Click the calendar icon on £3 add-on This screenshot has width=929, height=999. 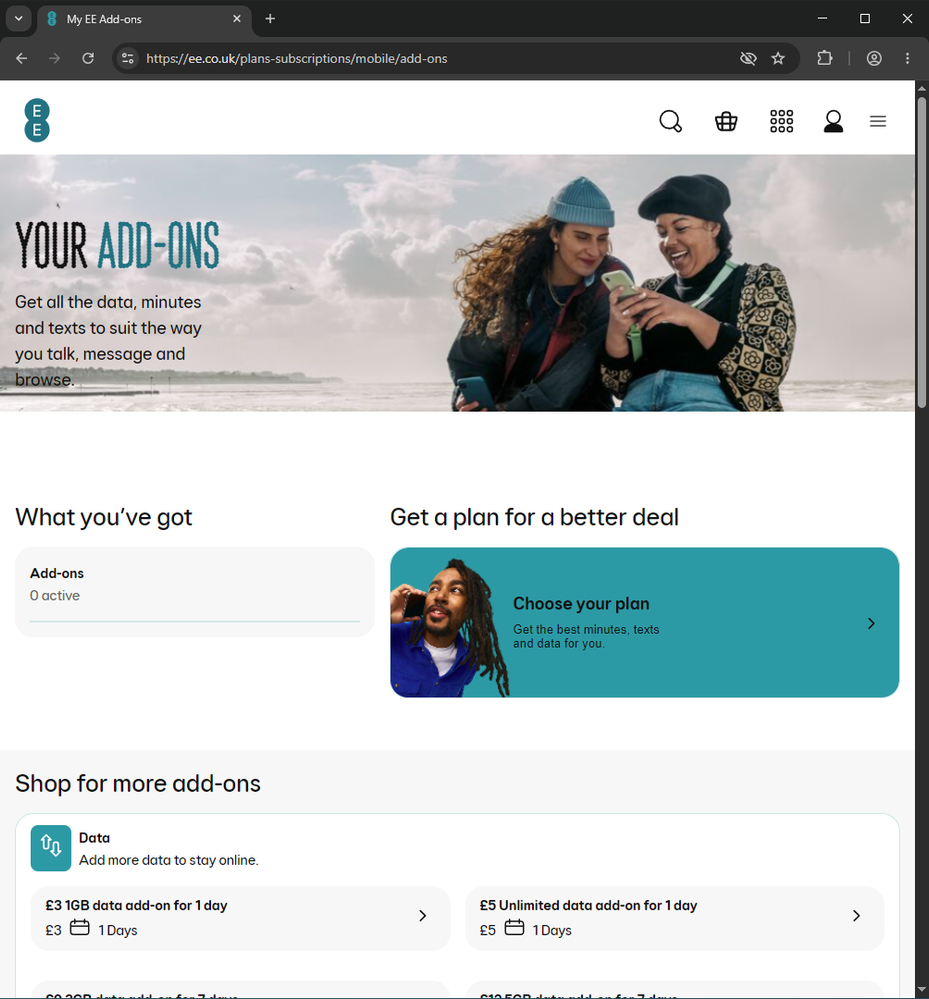pyautogui.click(x=80, y=927)
